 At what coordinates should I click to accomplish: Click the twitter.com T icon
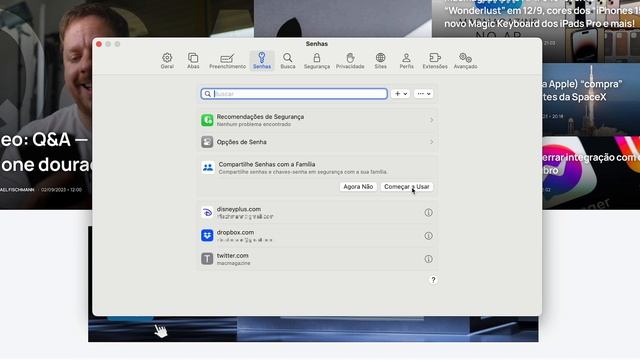click(207, 259)
